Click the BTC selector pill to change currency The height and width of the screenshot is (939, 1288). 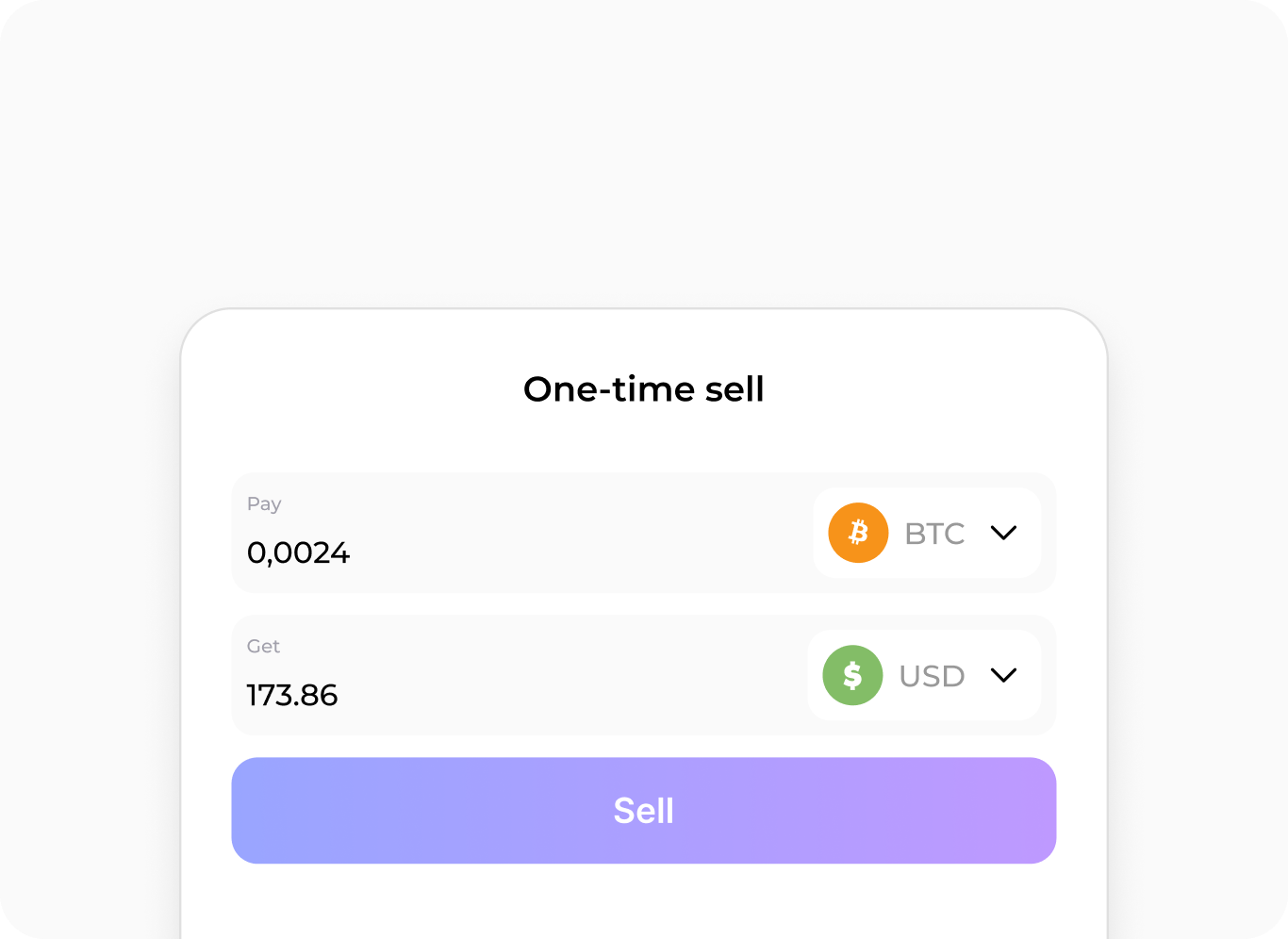point(927,533)
